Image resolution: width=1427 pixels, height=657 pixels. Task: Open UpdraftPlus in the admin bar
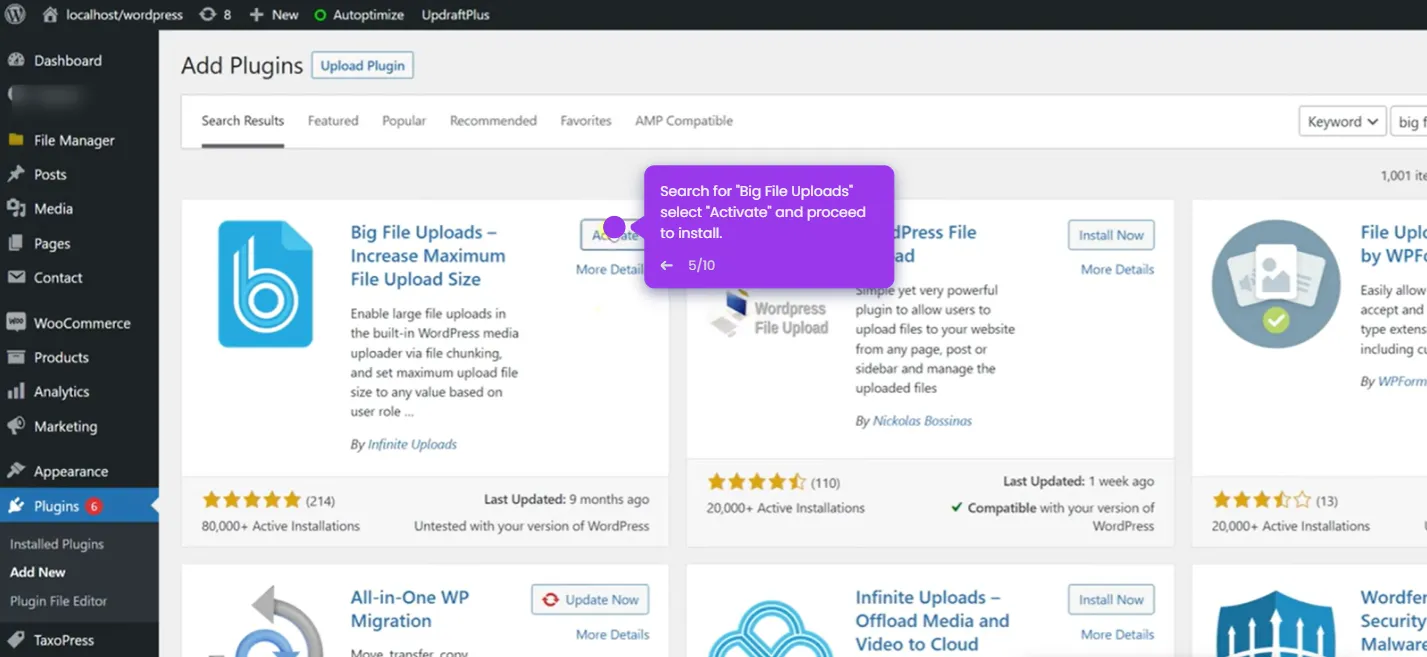click(456, 15)
